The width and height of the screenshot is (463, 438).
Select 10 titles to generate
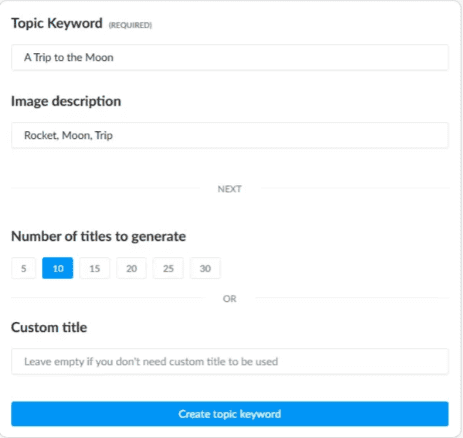tap(58, 268)
